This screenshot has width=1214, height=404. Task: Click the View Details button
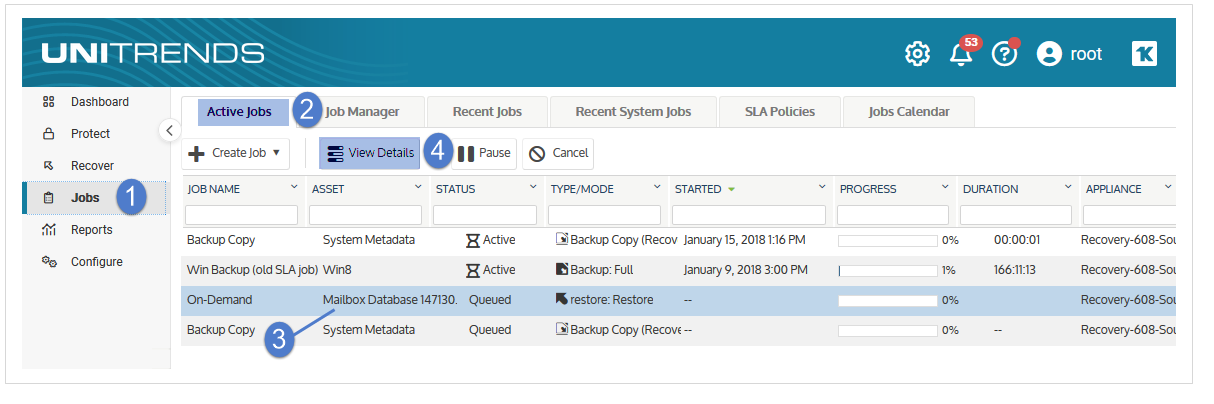(x=370, y=153)
